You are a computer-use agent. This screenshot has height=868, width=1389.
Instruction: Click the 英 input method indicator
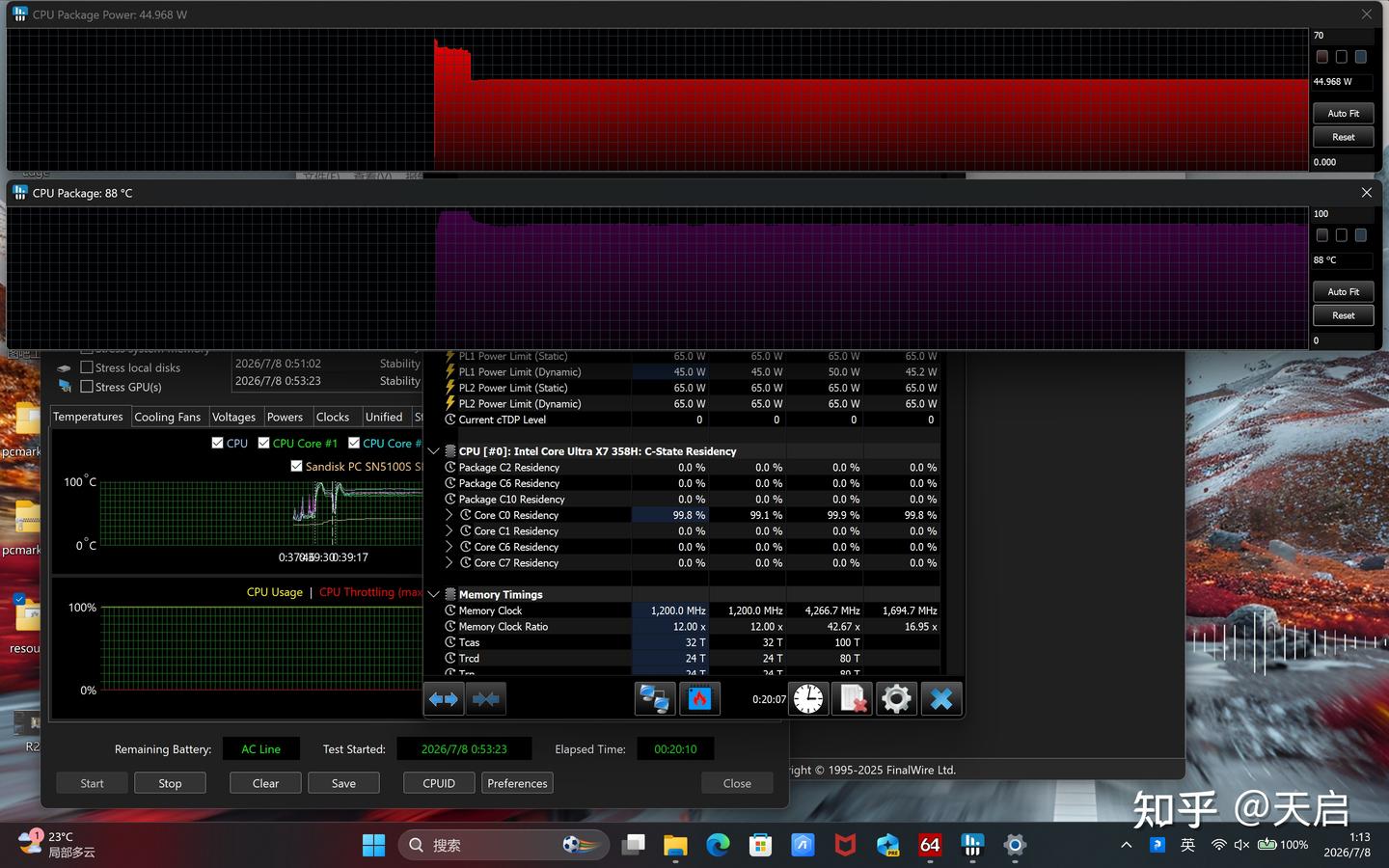pos(1187,845)
